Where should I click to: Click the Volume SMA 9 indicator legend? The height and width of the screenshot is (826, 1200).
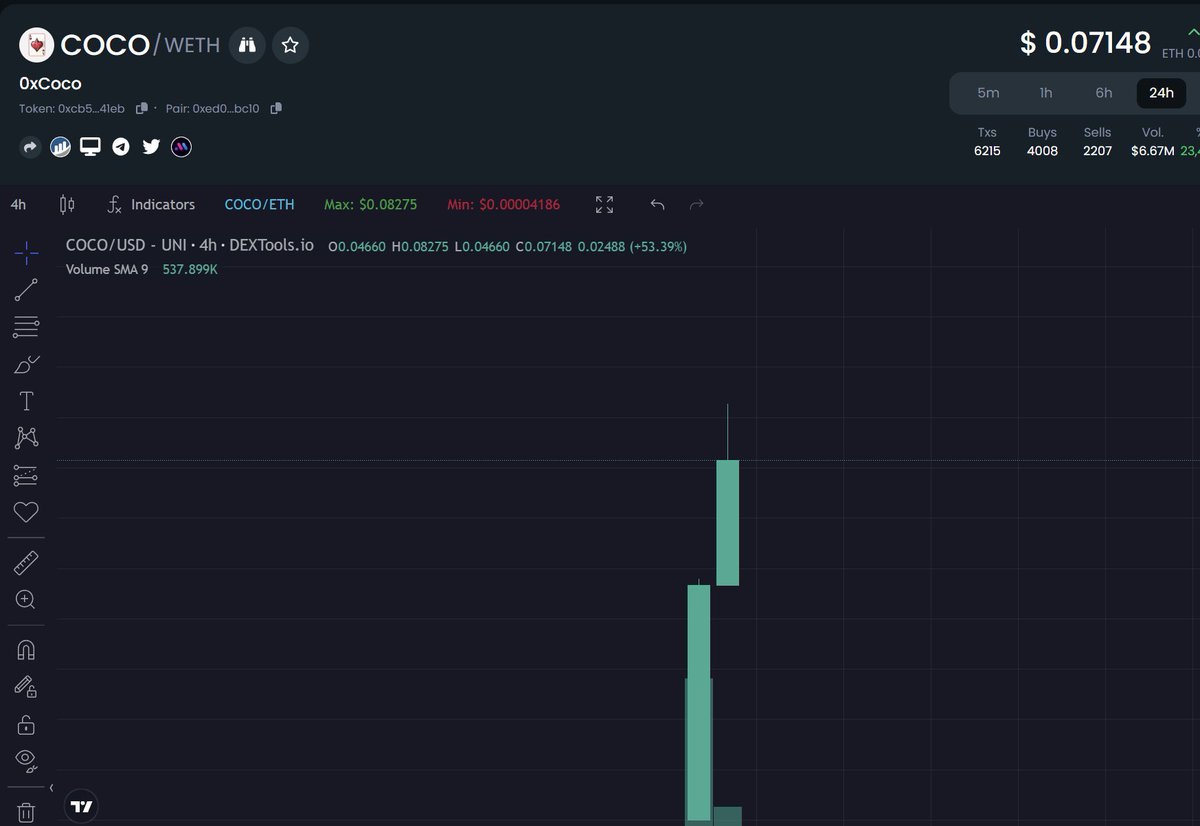(107, 269)
